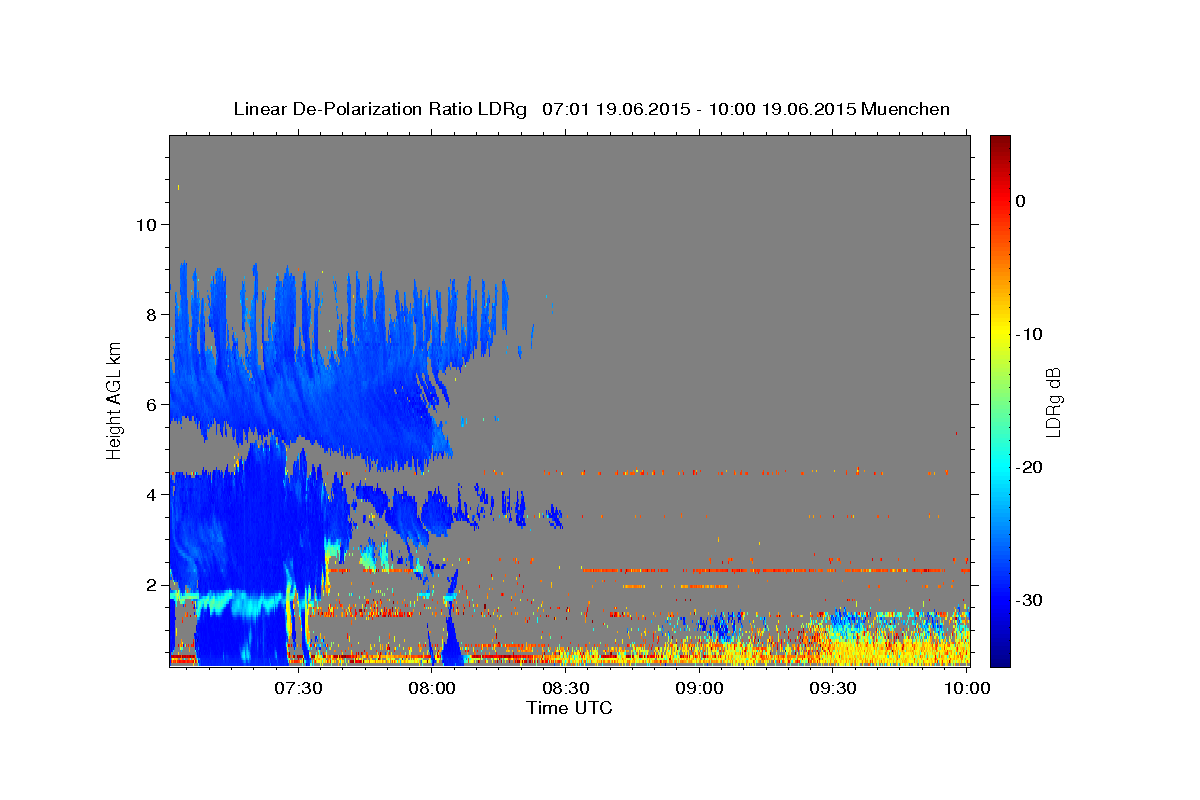
Task: Click the 10:00 time tick label
Action: point(967,688)
